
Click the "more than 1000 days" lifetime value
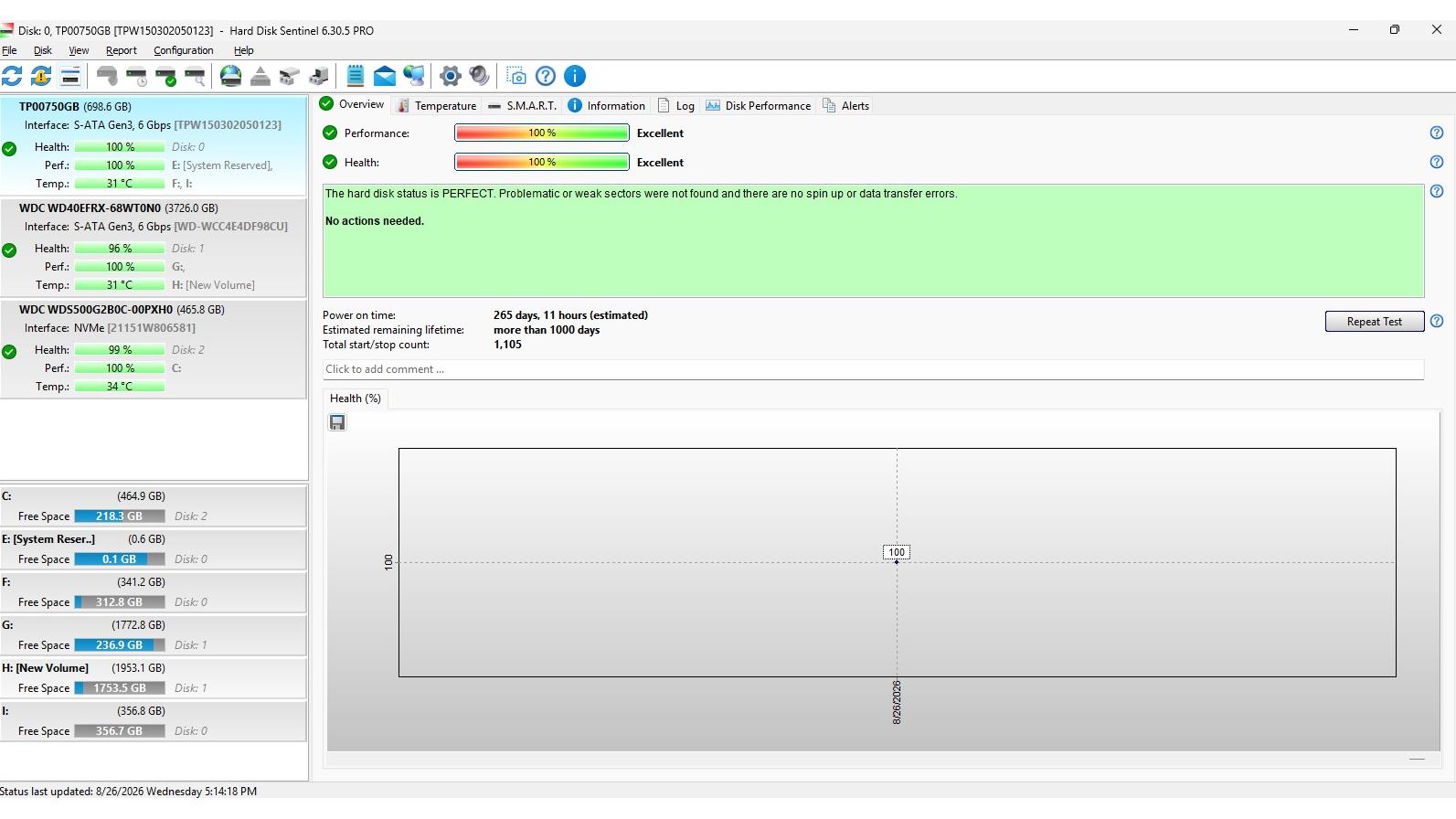point(547,330)
